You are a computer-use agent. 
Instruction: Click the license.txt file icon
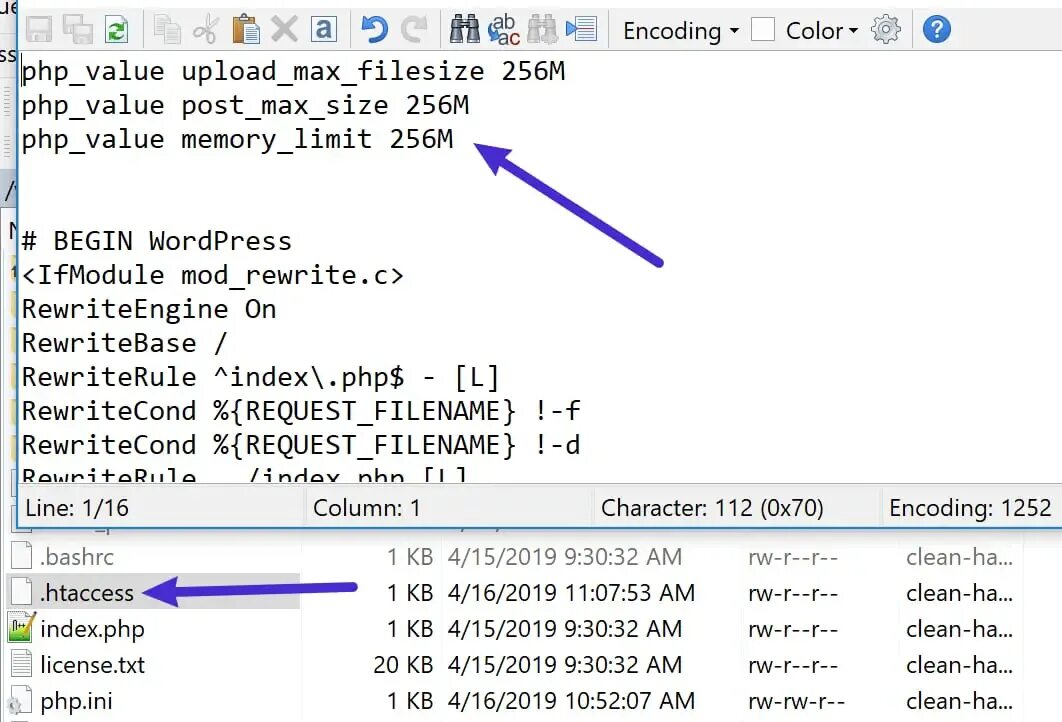22,664
